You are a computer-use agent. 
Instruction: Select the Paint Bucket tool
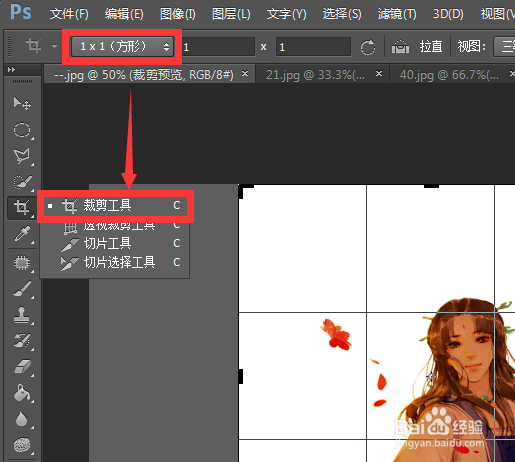pyautogui.click(x=22, y=393)
